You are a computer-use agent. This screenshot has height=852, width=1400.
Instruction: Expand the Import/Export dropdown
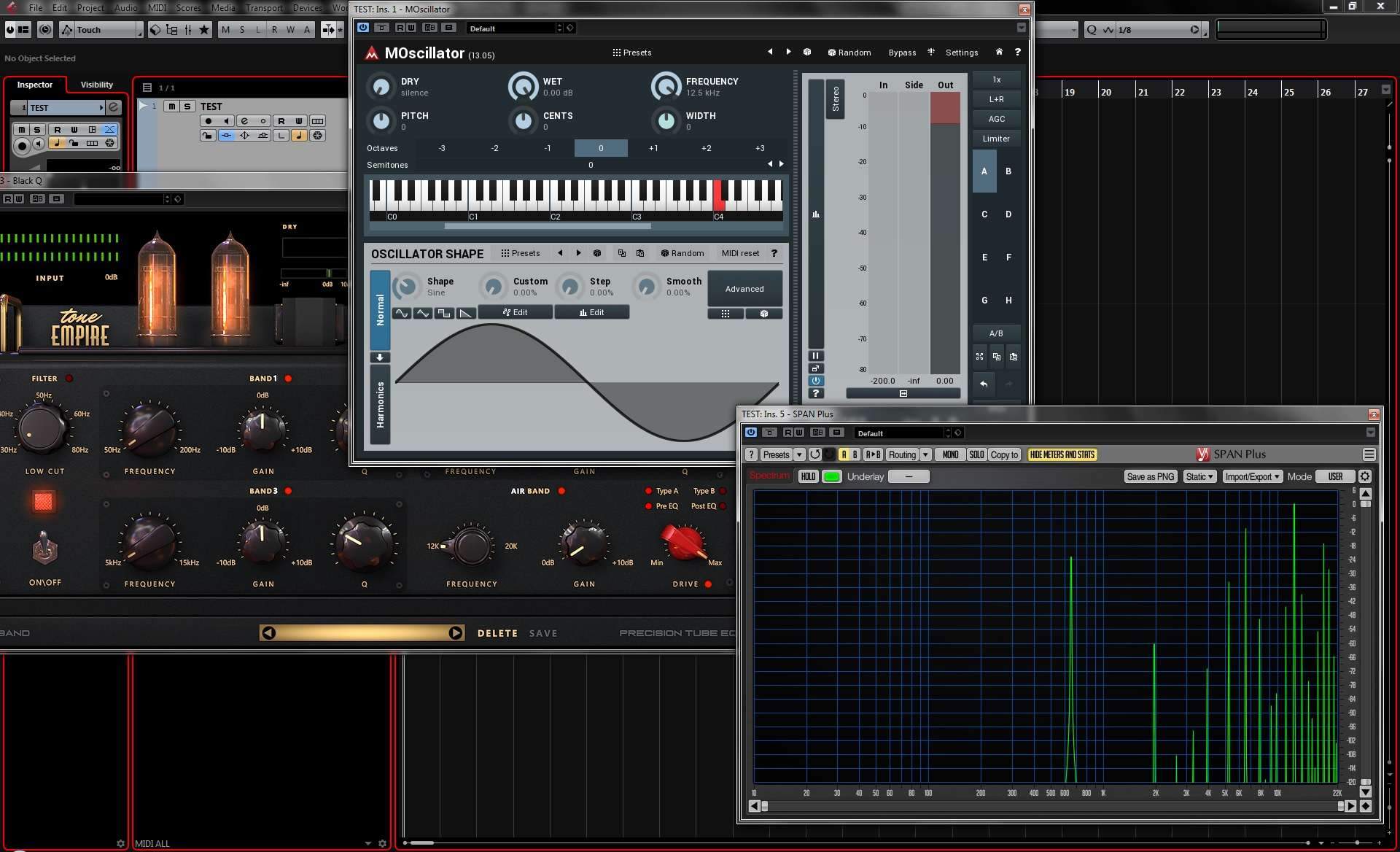1251,476
